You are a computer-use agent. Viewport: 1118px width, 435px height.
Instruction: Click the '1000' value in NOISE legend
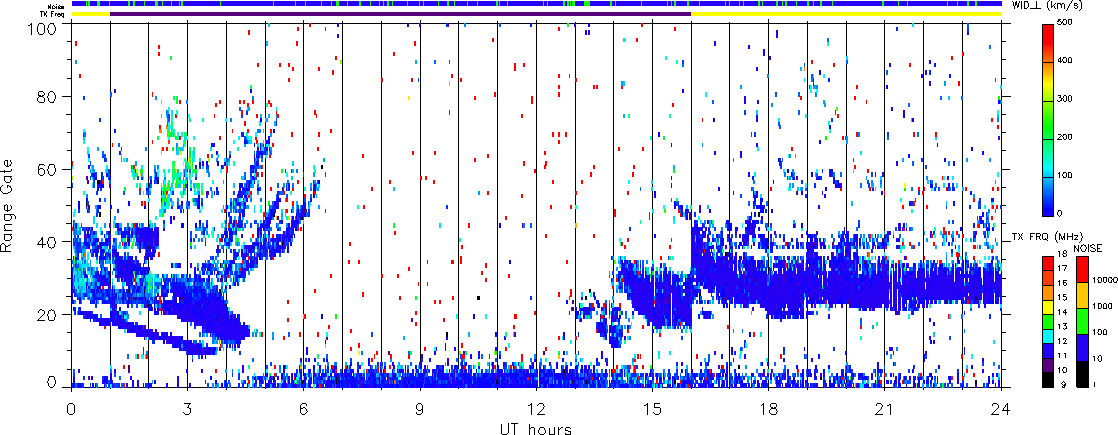coord(1102,306)
